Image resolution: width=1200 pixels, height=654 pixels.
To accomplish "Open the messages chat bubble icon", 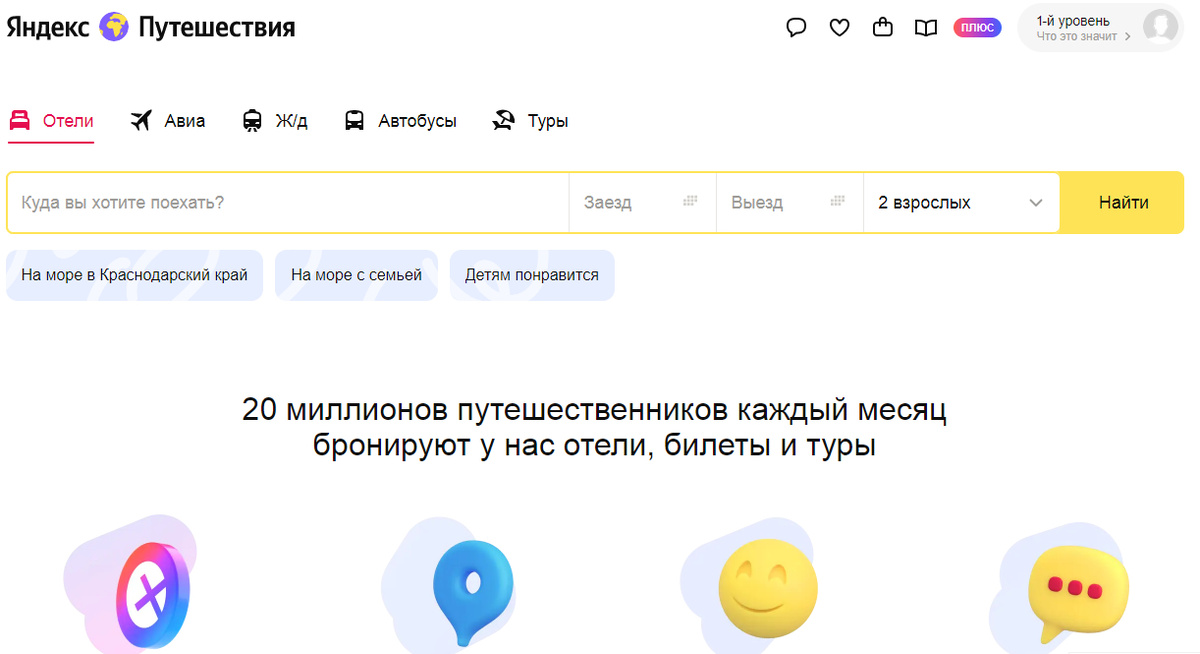I will pos(796,28).
